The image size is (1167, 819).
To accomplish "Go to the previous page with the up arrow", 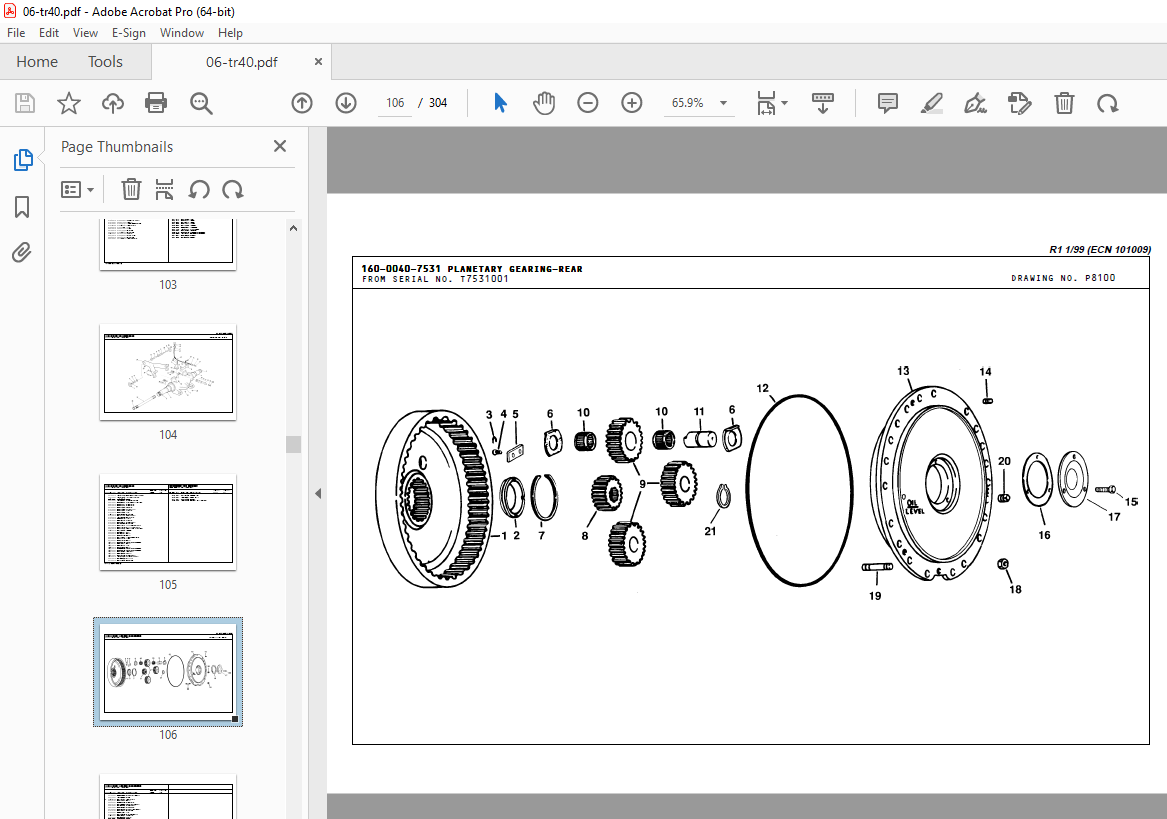I will click(302, 103).
